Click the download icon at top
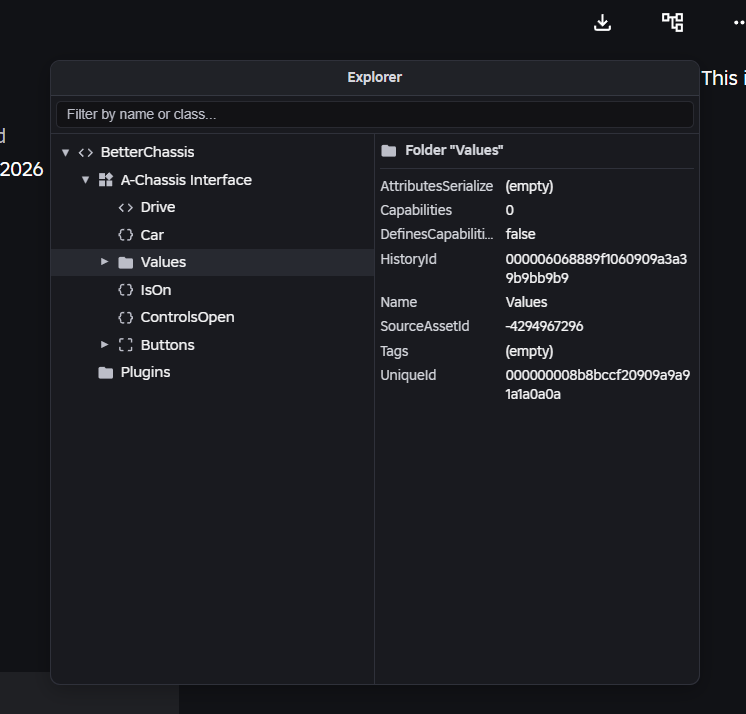The height and width of the screenshot is (714, 746). 602,22
